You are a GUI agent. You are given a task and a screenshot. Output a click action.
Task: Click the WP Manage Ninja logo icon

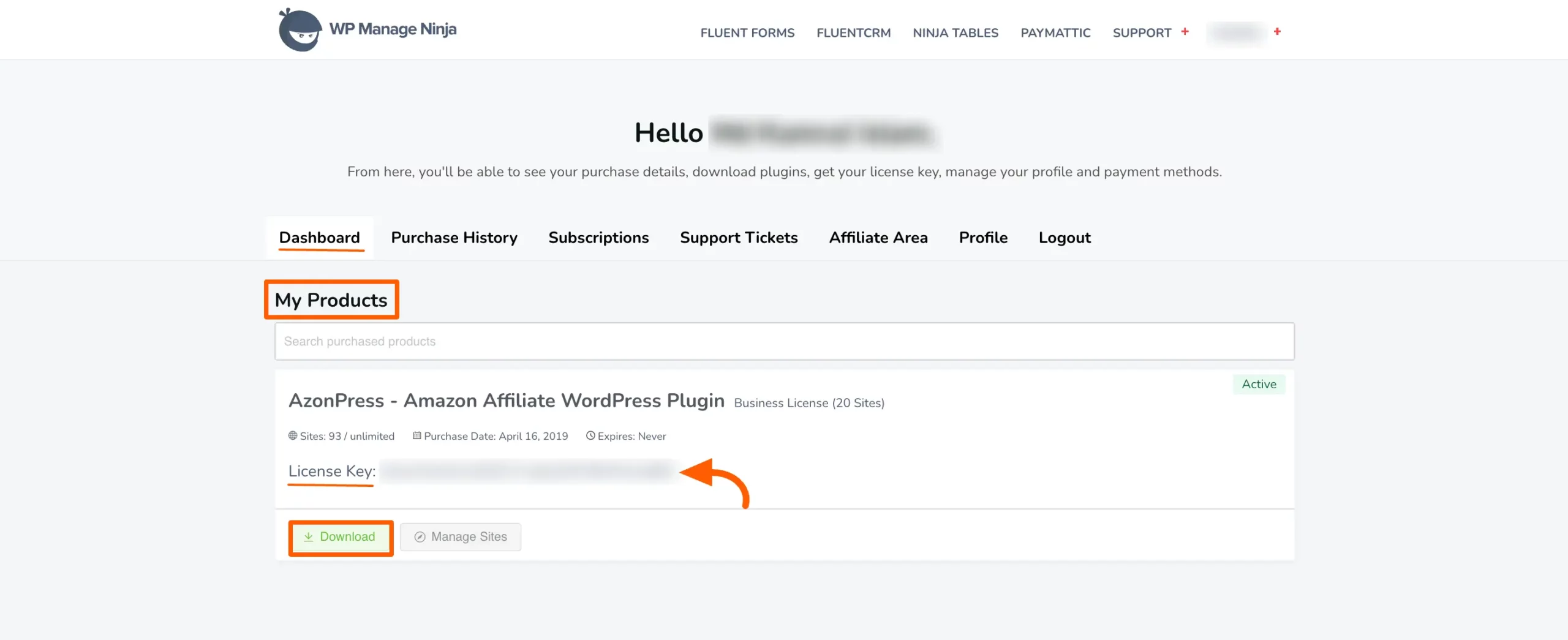[x=300, y=30]
